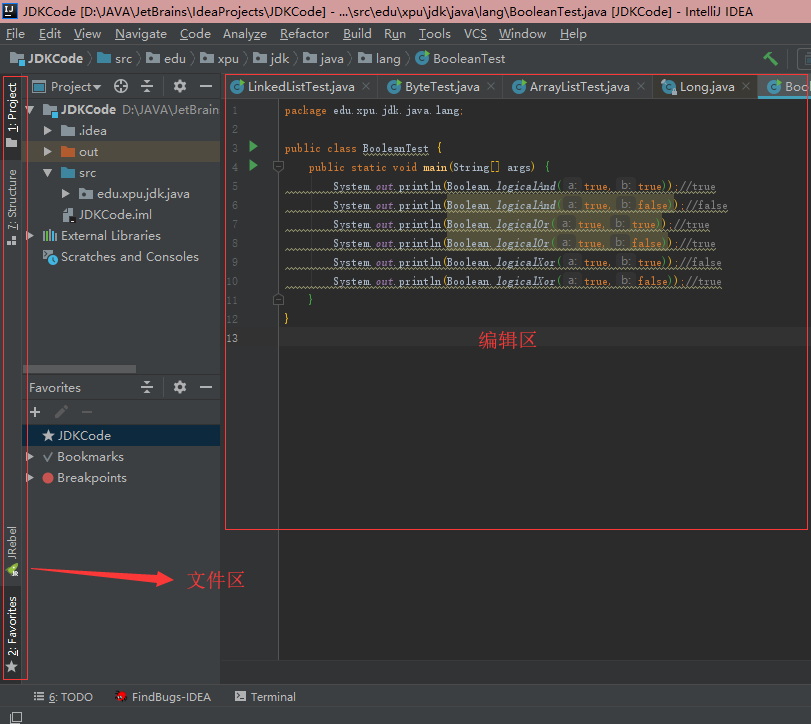Image resolution: width=811 pixels, height=724 pixels.
Task: Expand the .idea folder node
Action: (x=48, y=130)
